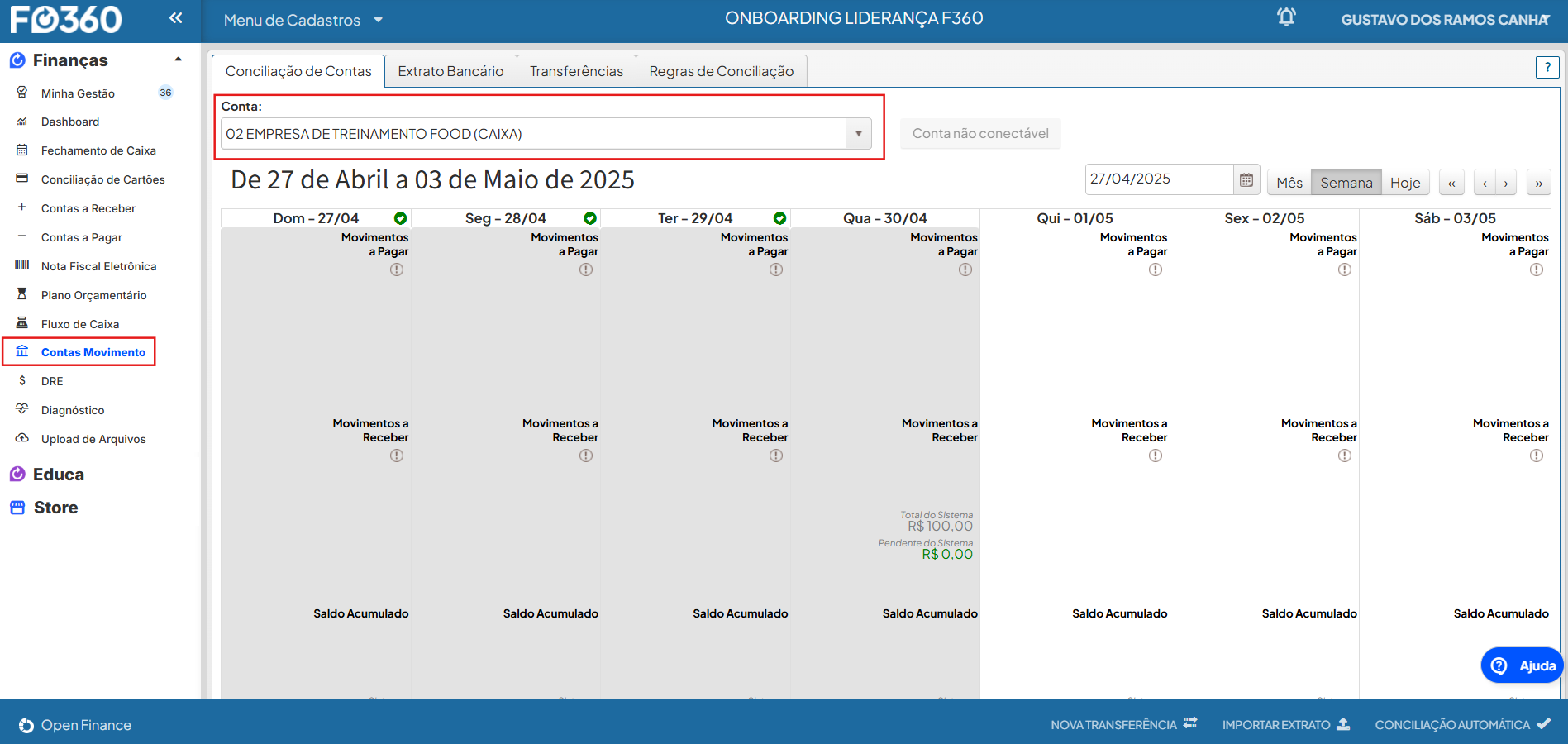Click Conta não conectável button
The image size is (1568, 744).
[x=980, y=133]
